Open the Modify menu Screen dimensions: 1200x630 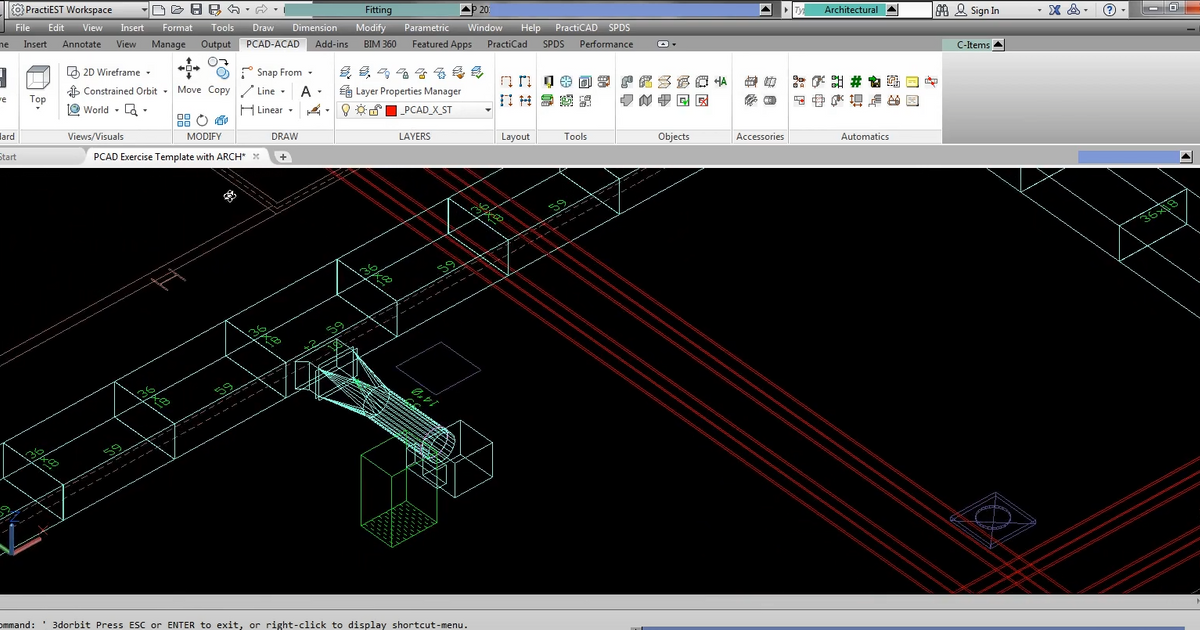(370, 27)
